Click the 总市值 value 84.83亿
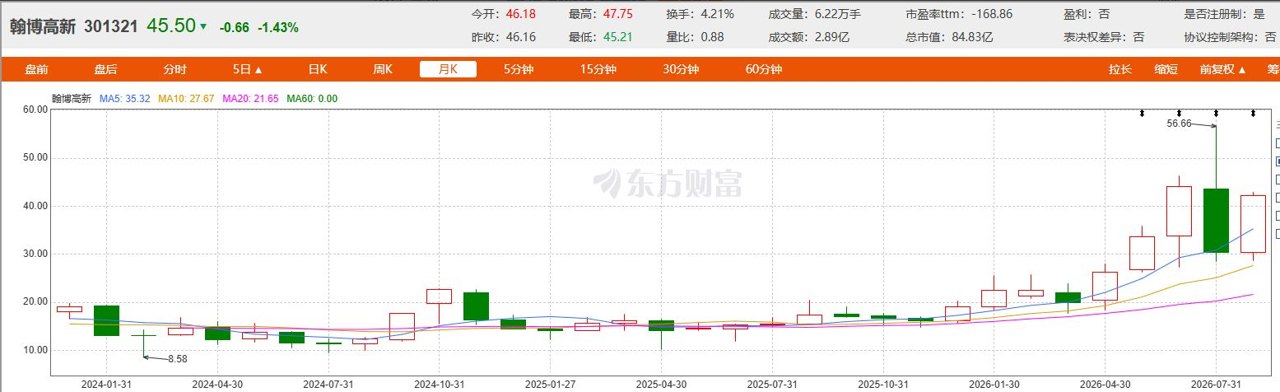The width and height of the screenshot is (1280, 392). pyautogui.click(x=971, y=36)
